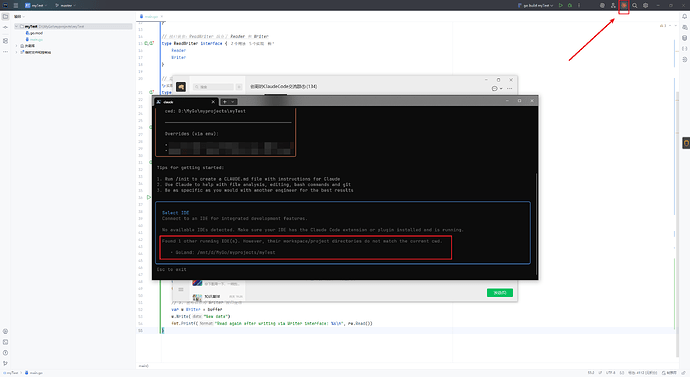Click the green run gutter arrow beside the code
The image size is (690, 377).
coord(149,197)
